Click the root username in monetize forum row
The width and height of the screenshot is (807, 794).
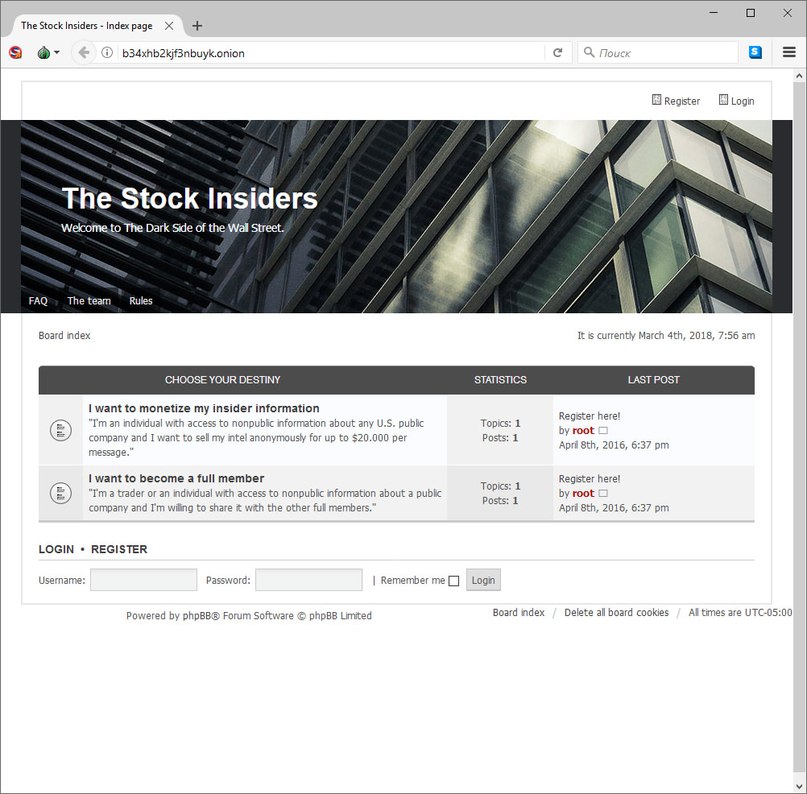pos(583,430)
